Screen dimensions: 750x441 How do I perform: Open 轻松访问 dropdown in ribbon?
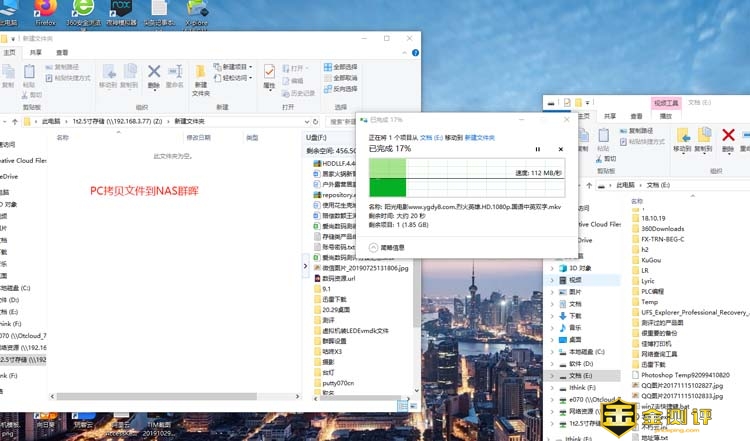[236, 77]
